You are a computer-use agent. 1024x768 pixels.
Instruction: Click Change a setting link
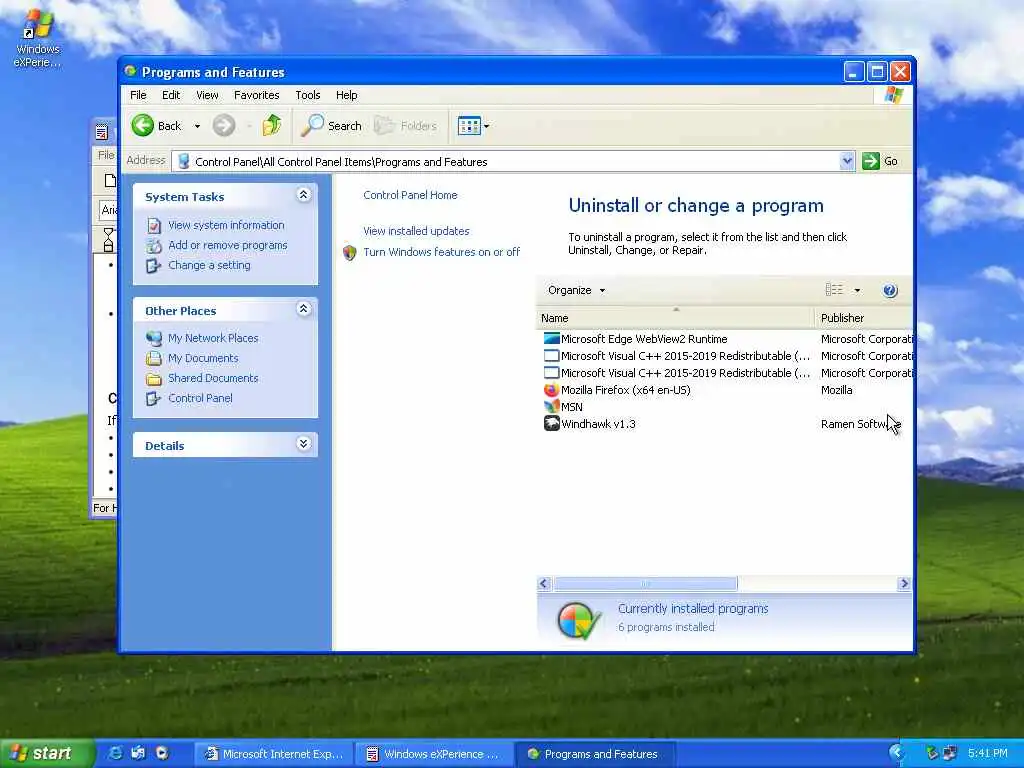click(x=209, y=265)
